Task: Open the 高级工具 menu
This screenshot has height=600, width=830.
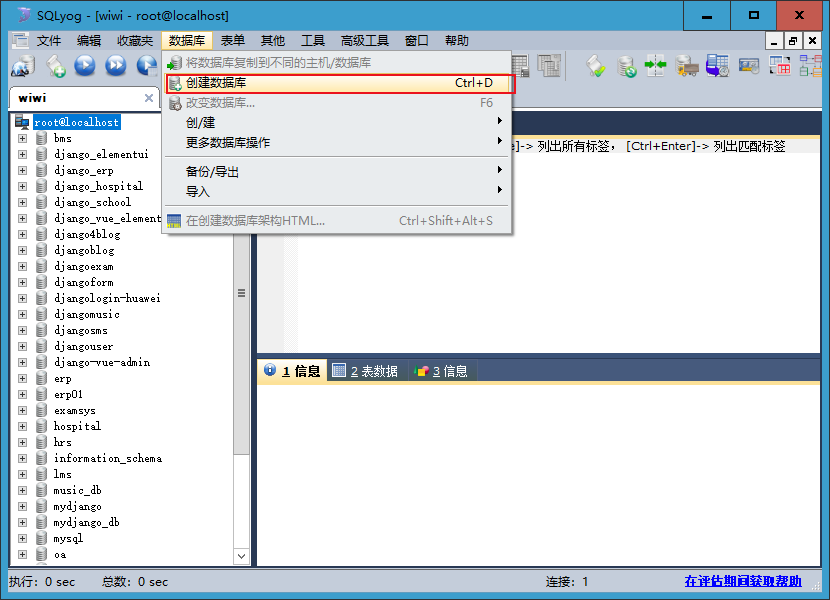Action: tap(365, 41)
